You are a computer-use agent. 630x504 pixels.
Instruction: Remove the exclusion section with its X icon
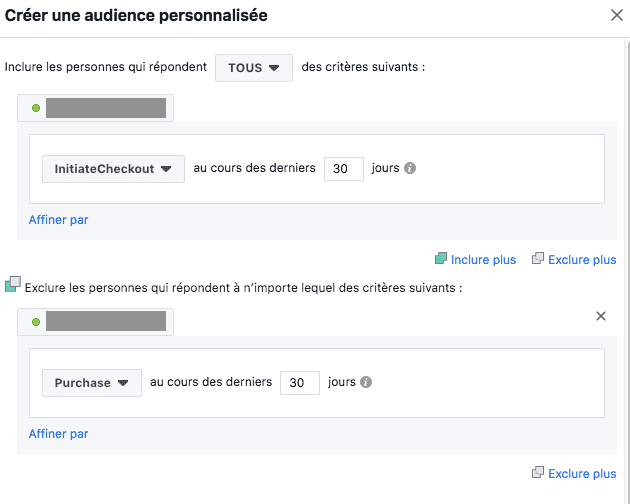point(601,316)
